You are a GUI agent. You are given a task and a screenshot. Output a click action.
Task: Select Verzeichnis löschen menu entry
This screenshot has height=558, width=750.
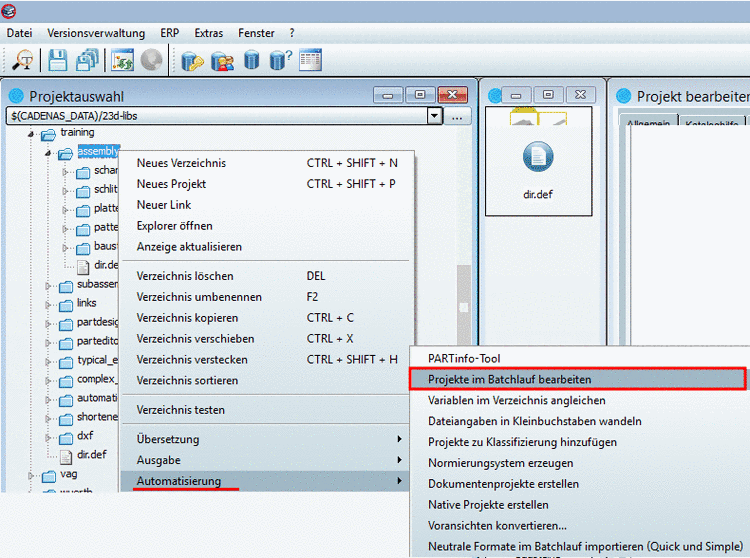click(266, 276)
